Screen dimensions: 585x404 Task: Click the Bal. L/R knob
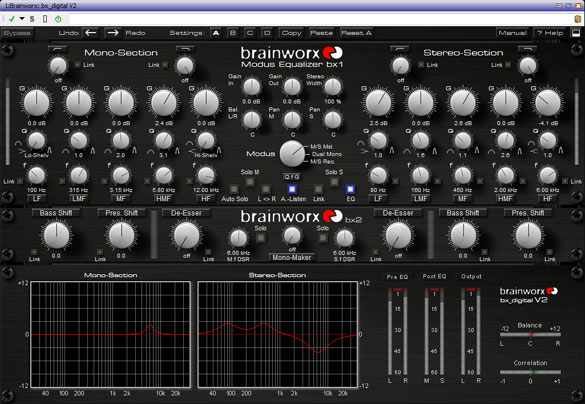click(x=252, y=120)
